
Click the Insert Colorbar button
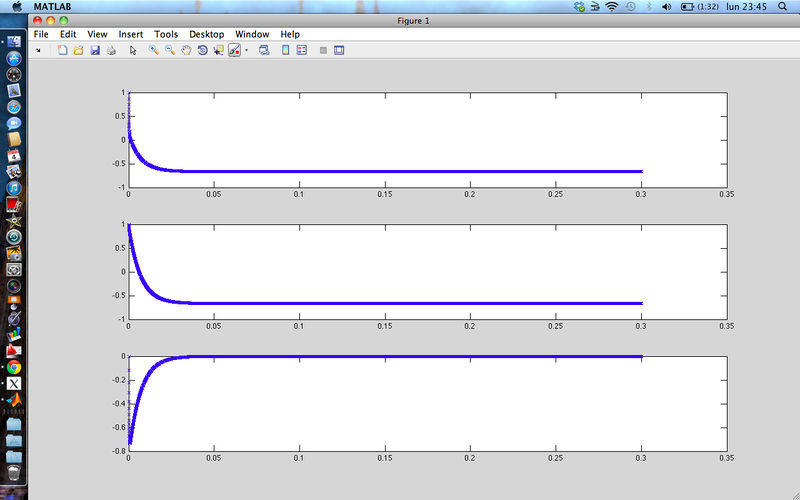pyautogui.click(x=286, y=50)
